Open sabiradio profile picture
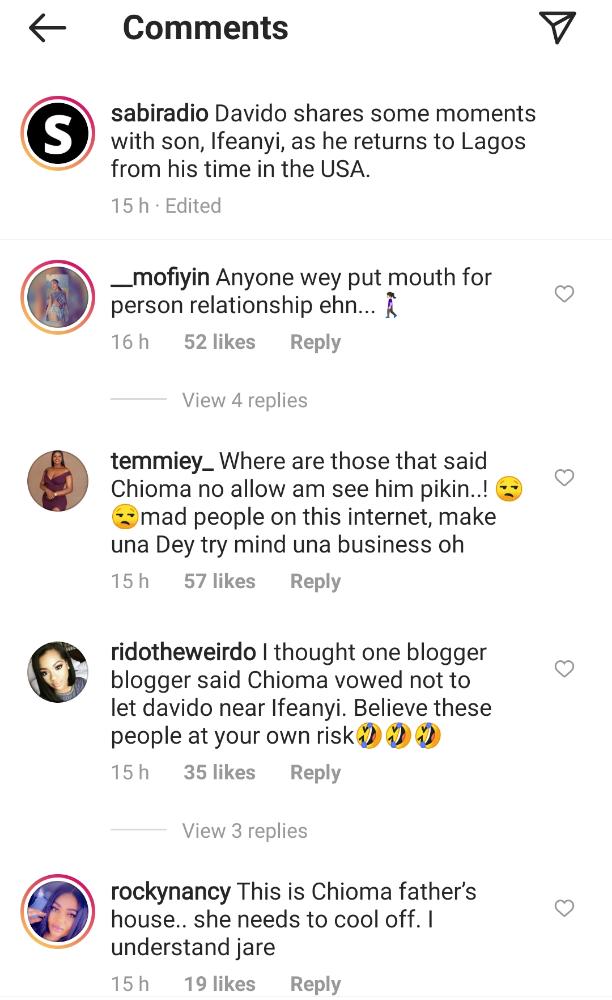This screenshot has width=612, height=1000. coord(57,133)
